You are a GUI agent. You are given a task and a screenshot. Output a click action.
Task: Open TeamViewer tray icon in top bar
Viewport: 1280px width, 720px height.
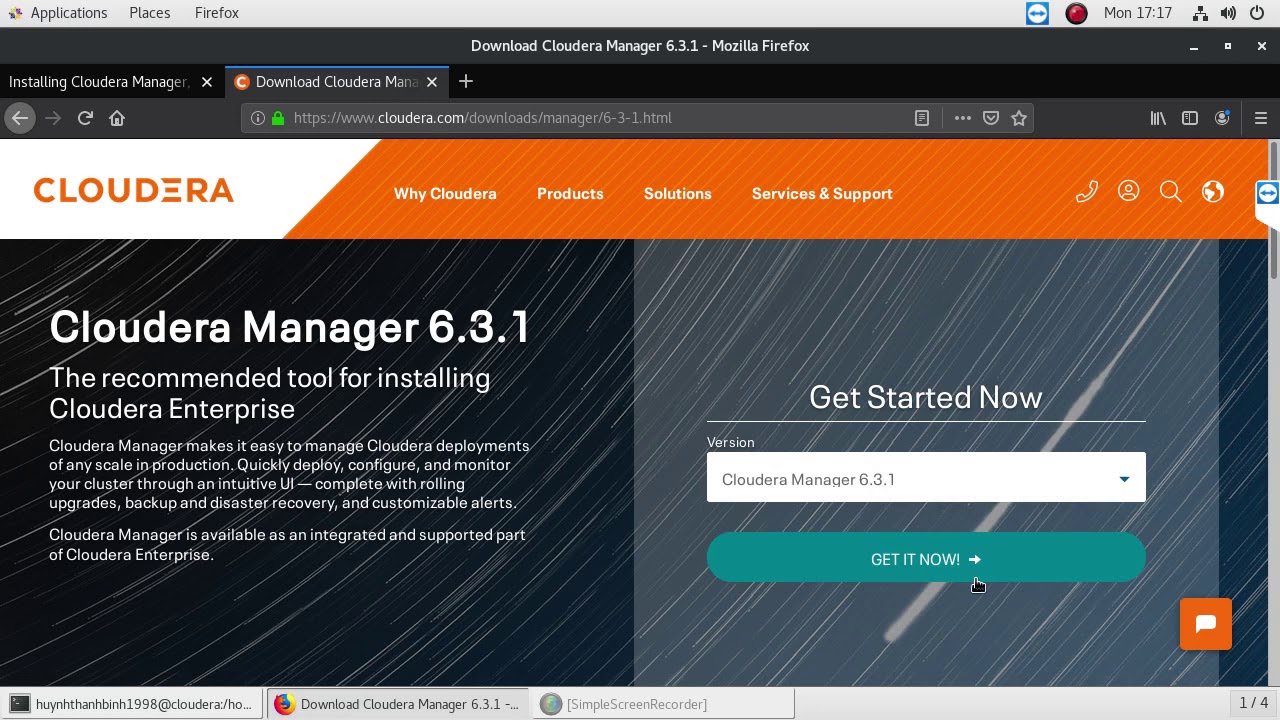click(1038, 13)
